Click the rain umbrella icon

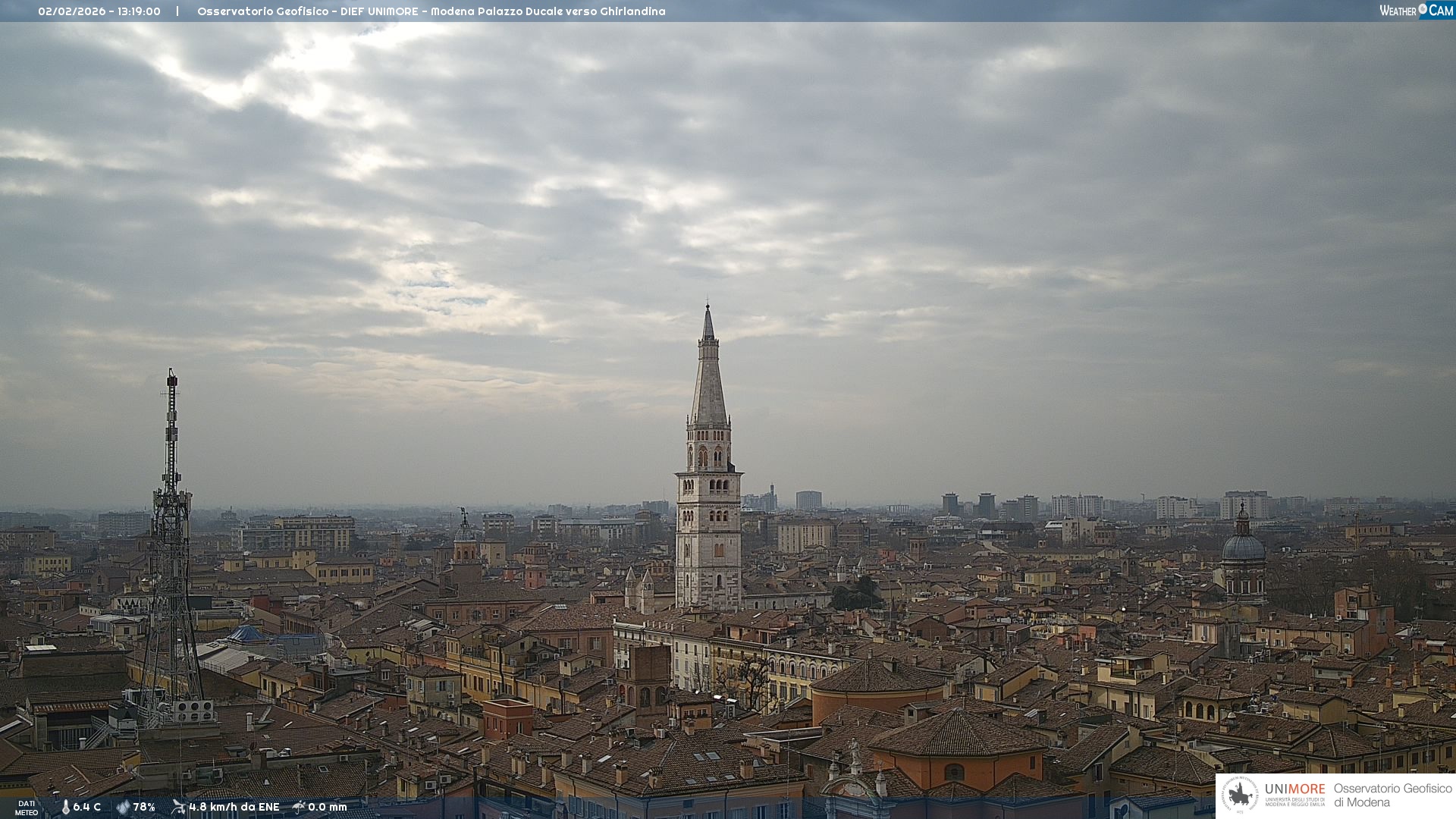click(299, 807)
